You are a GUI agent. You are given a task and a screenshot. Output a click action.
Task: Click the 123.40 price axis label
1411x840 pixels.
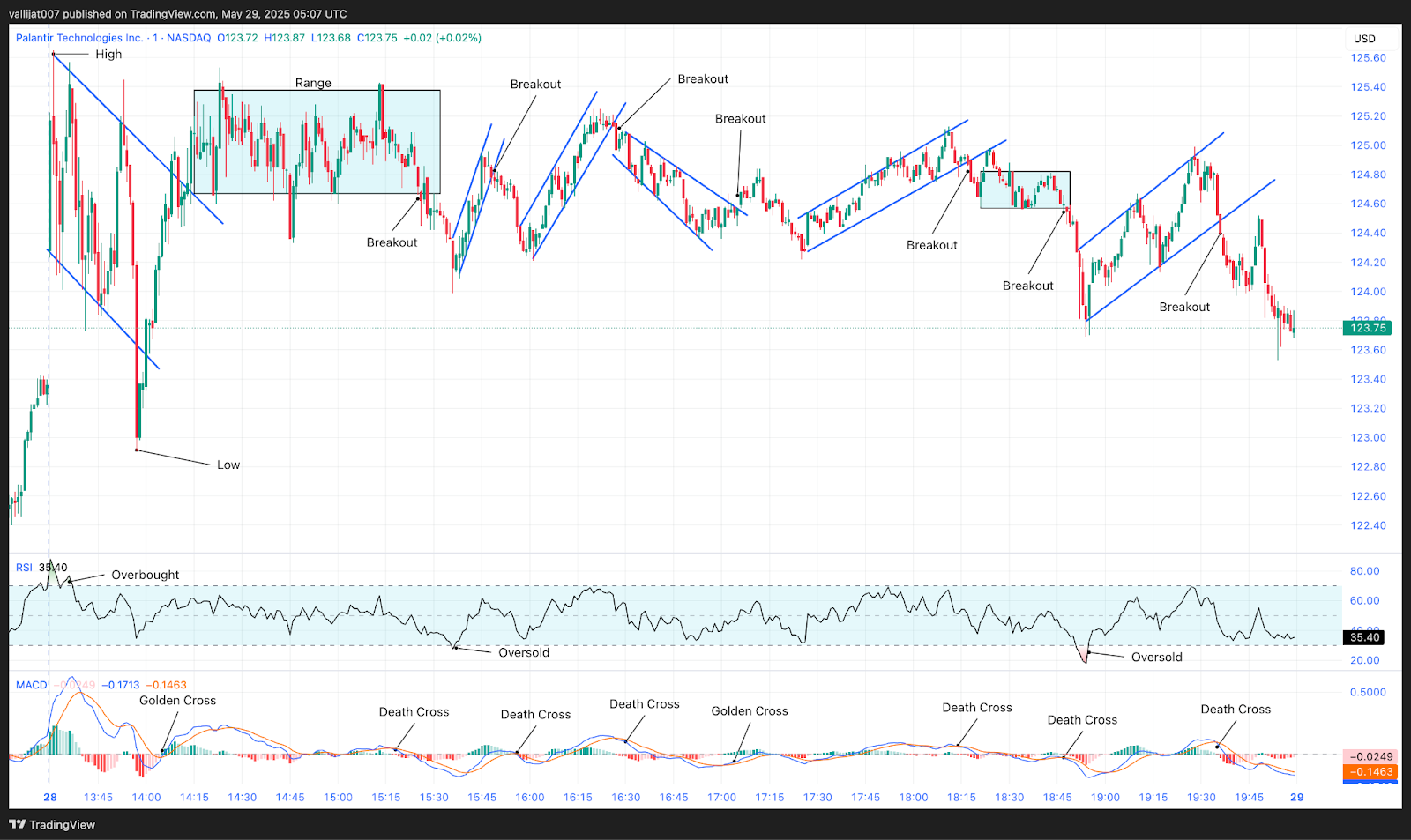1368,379
